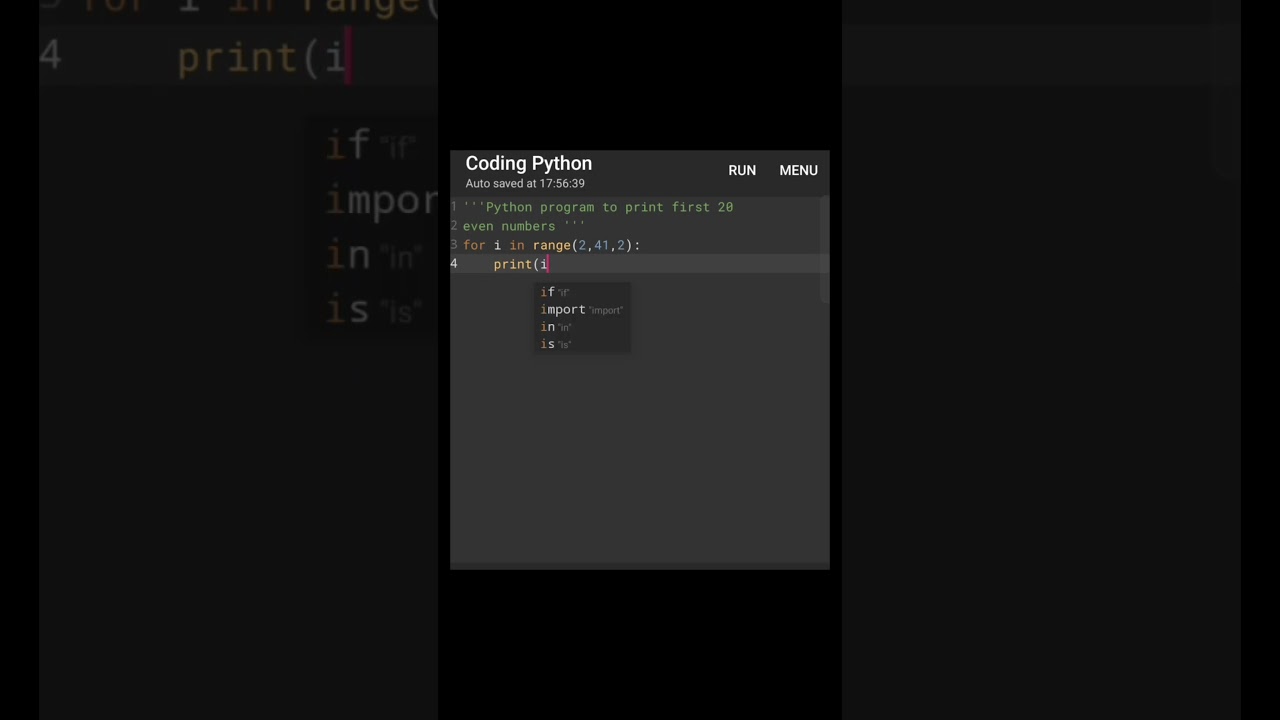Click line number 4 in the gutter
Image resolution: width=1280 pixels, height=720 pixels.
click(454, 264)
